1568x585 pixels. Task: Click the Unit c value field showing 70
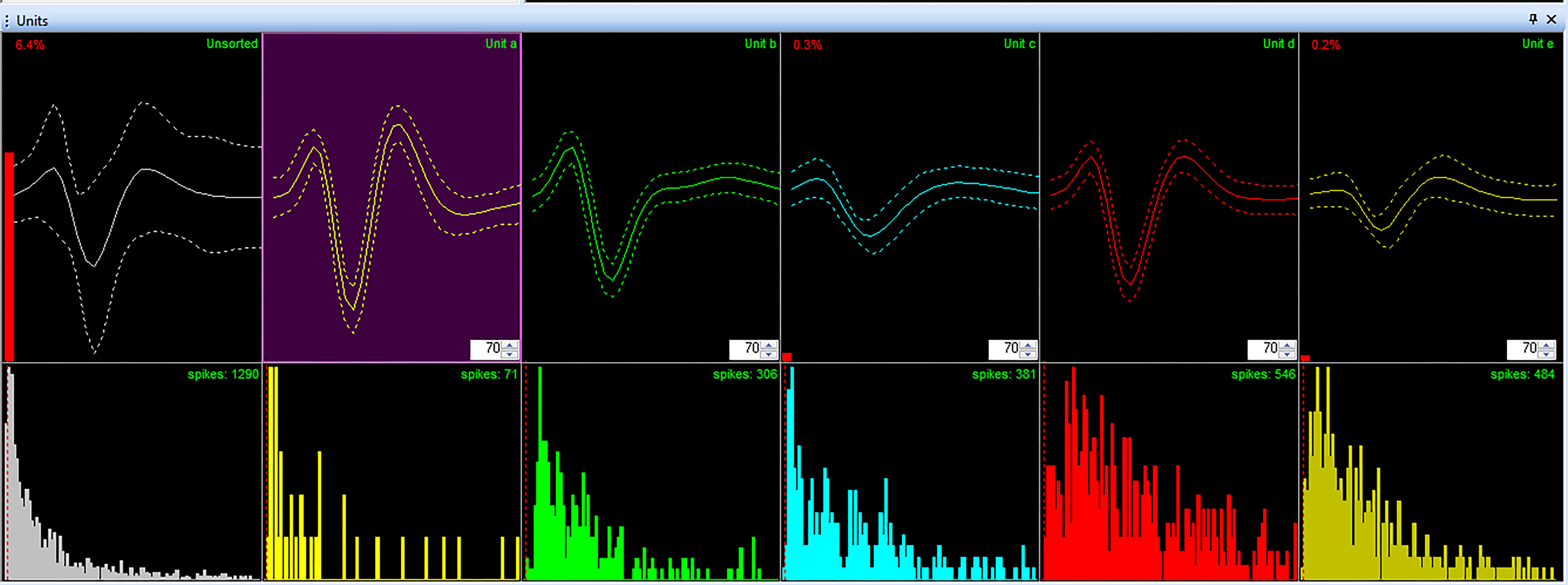(1004, 350)
